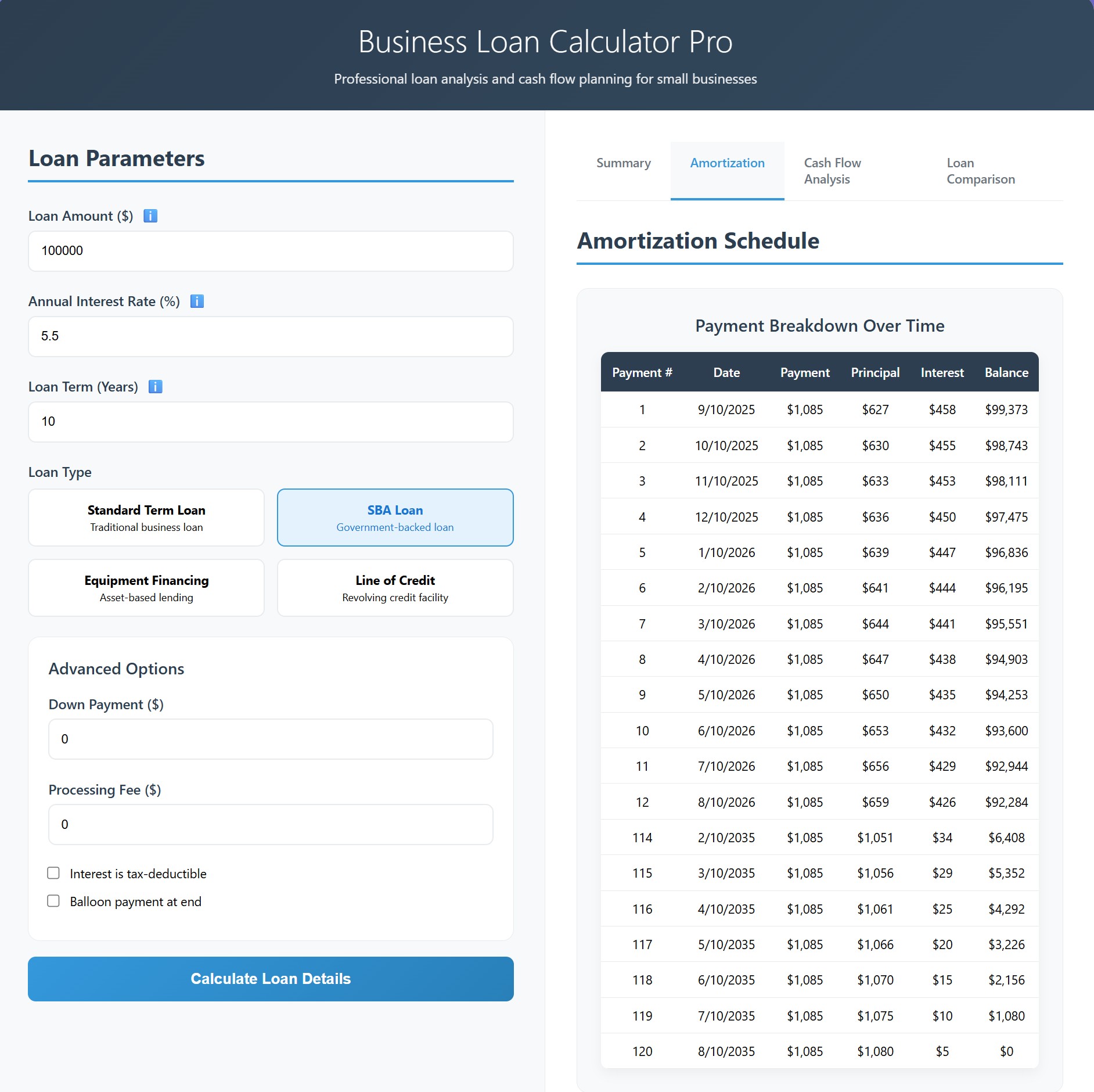Open the Loan Term info tooltip
The image size is (1094, 1092).
(x=154, y=386)
